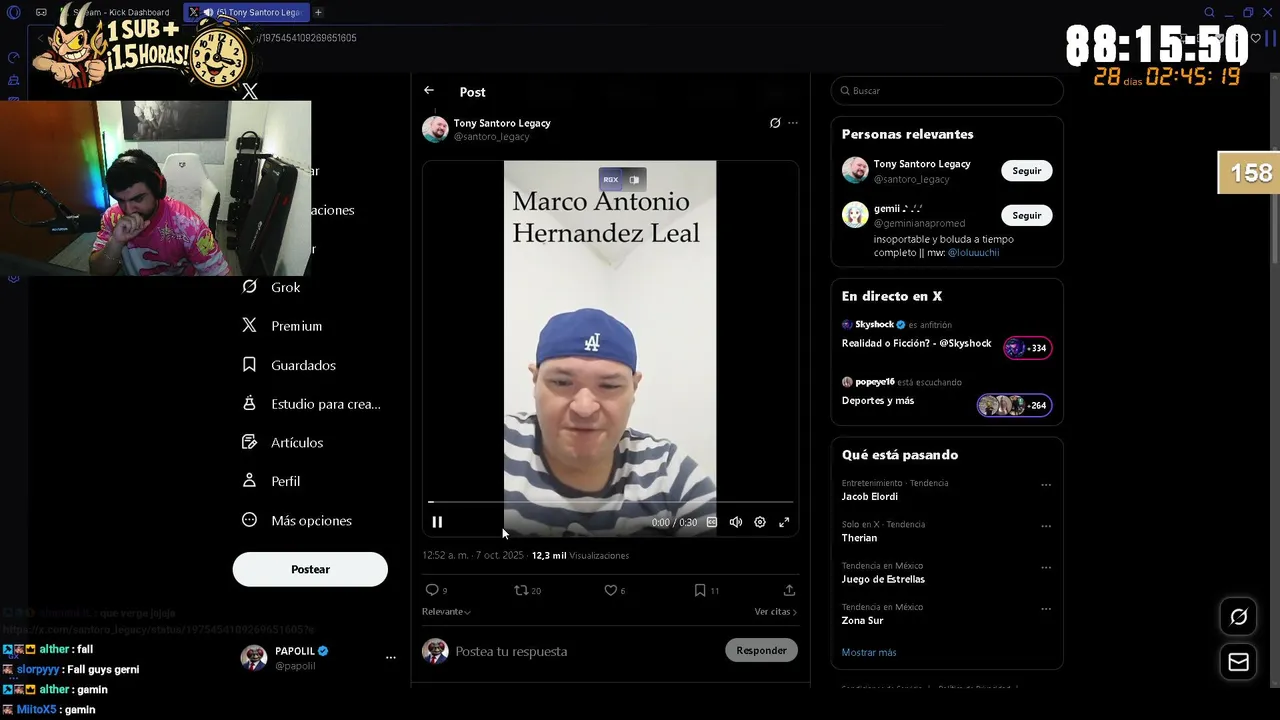The image size is (1280, 720).
Task: Like the post with heart icon
Action: [x=610, y=590]
